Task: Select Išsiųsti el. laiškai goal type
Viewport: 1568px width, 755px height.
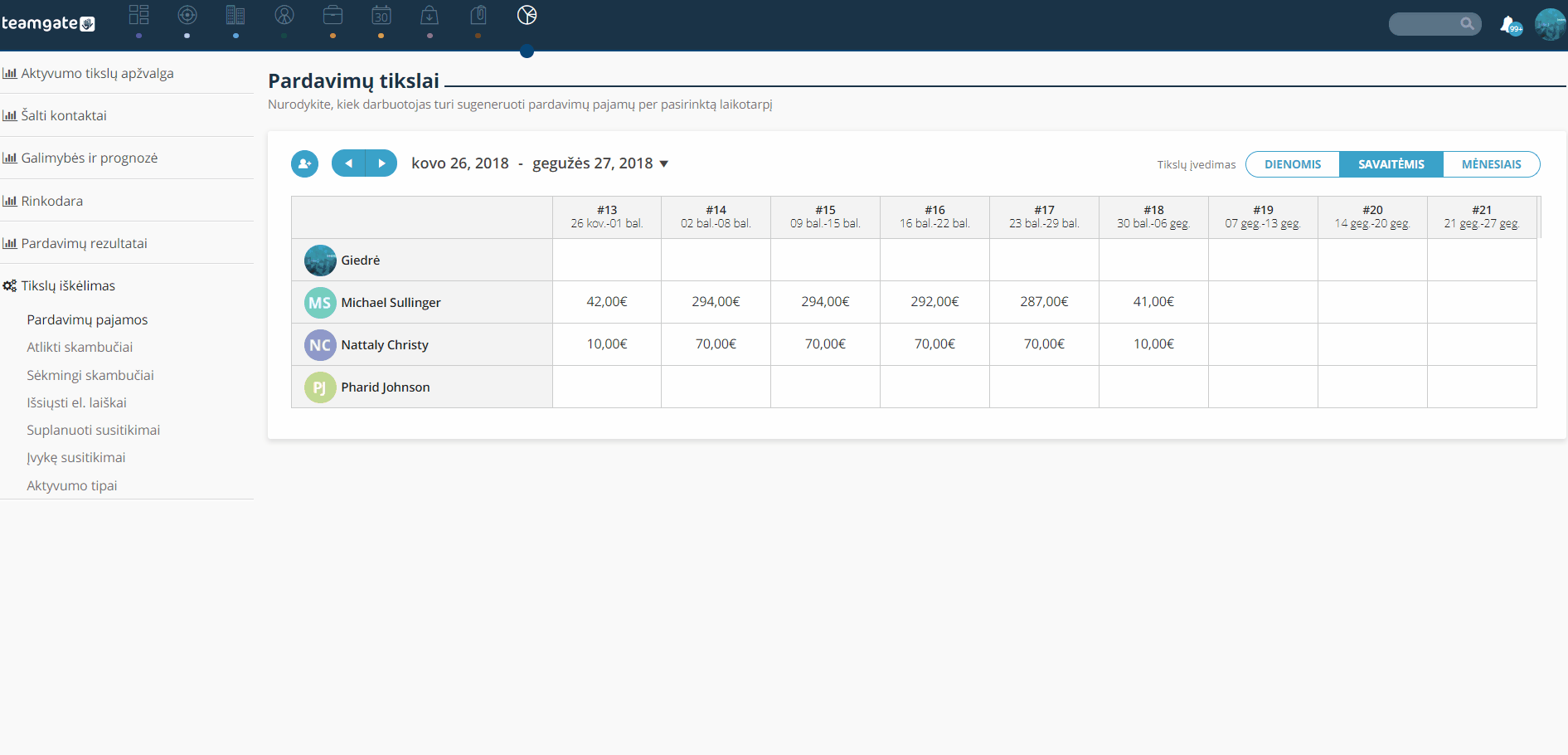Action: 76,402
